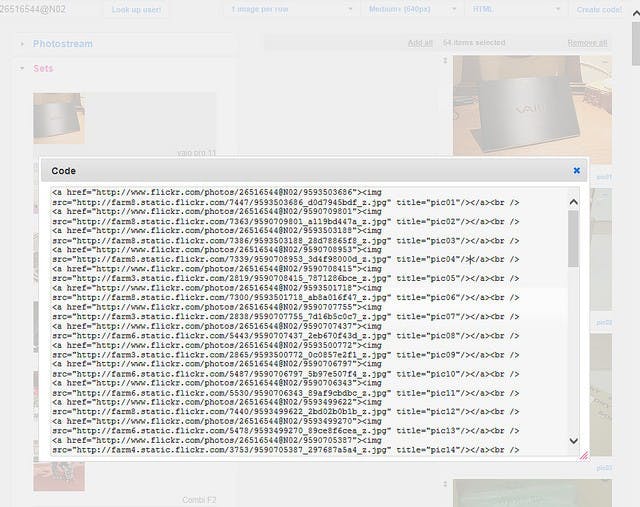The height and width of the screenshot is (507, 640).
Task: Click the textarea scrollbar up arrow
Action: (574, 202)
